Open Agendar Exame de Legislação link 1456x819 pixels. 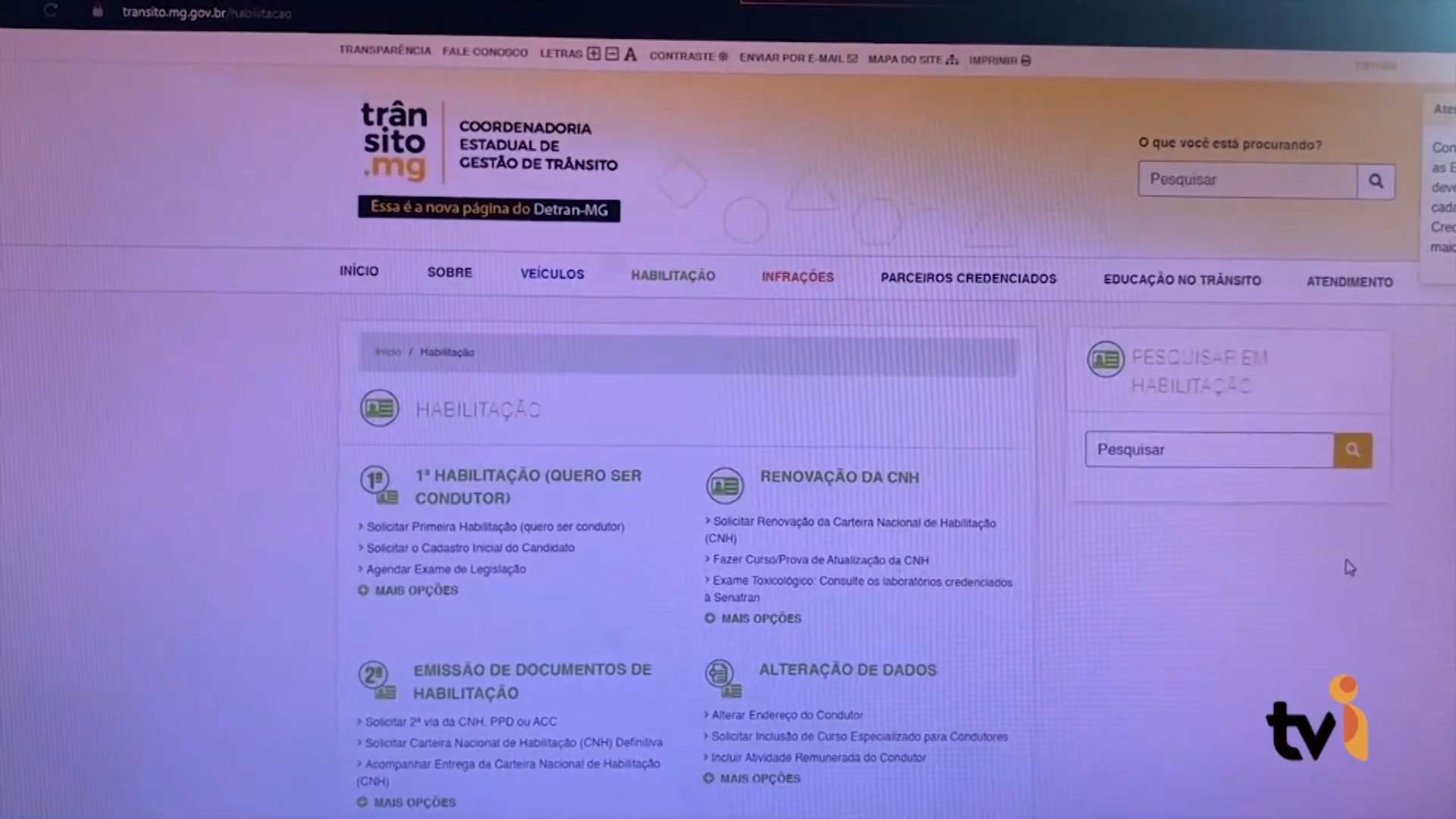(446, 569)
